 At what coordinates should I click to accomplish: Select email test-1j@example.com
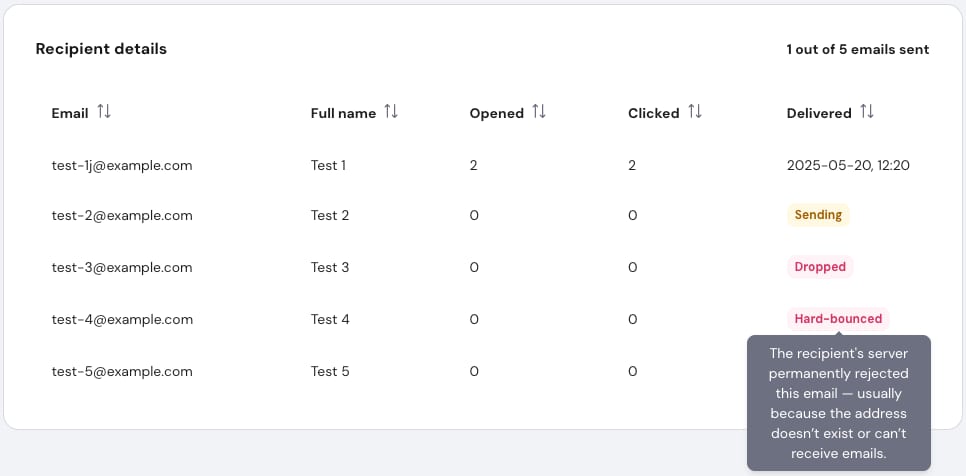tap(122, 165)
